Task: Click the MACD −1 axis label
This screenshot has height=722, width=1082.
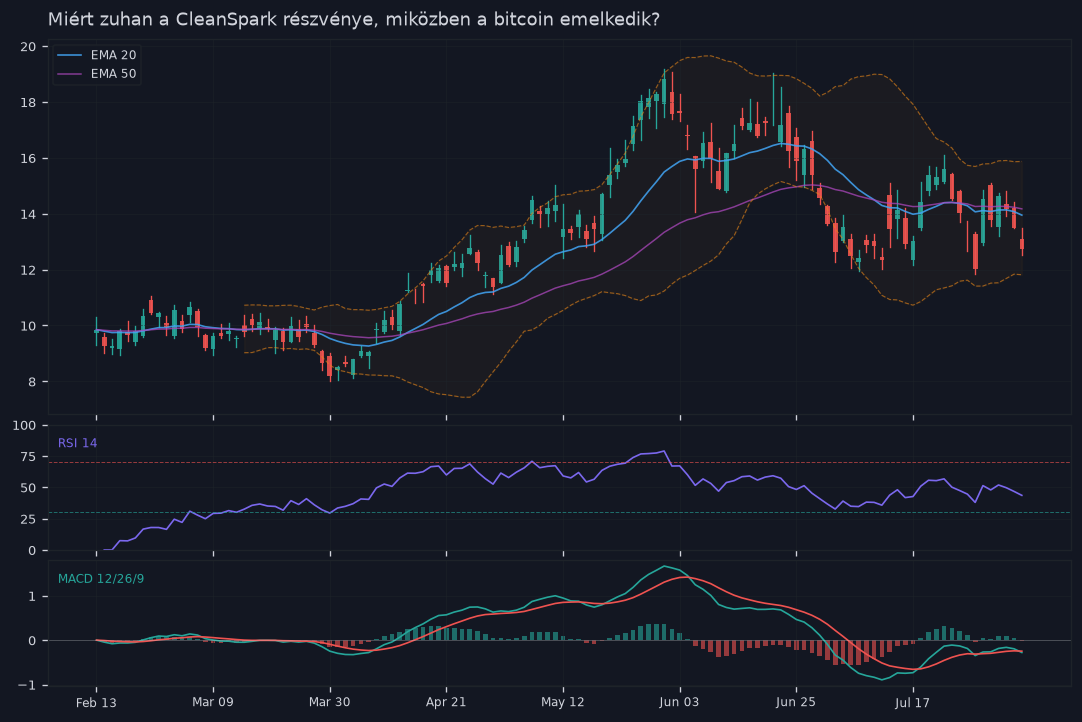Action: click(x=27, y=685)
